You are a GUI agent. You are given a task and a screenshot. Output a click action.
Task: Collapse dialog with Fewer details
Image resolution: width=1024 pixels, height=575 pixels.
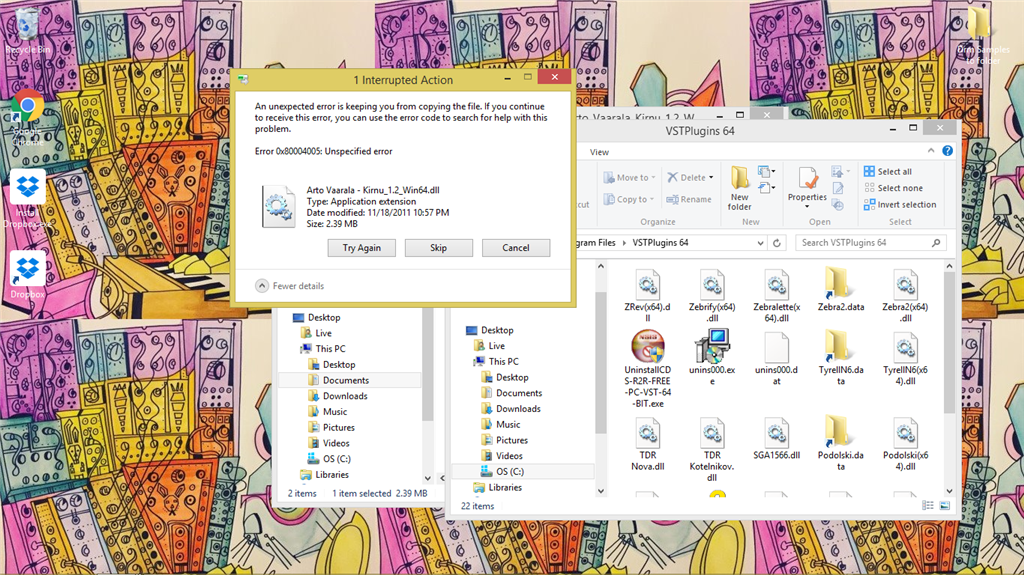click(289, 286)
